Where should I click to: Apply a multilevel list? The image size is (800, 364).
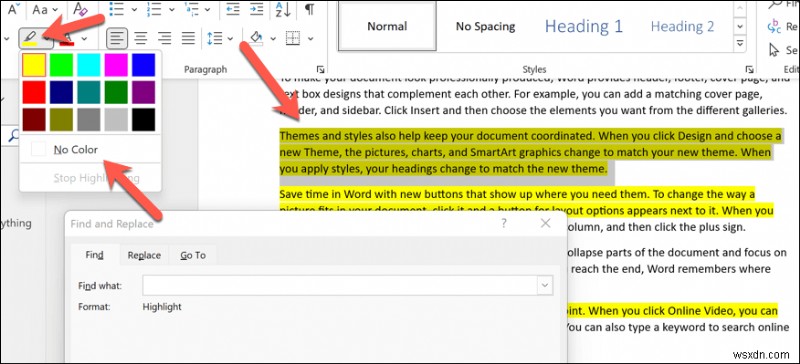(x=193, y=9)
